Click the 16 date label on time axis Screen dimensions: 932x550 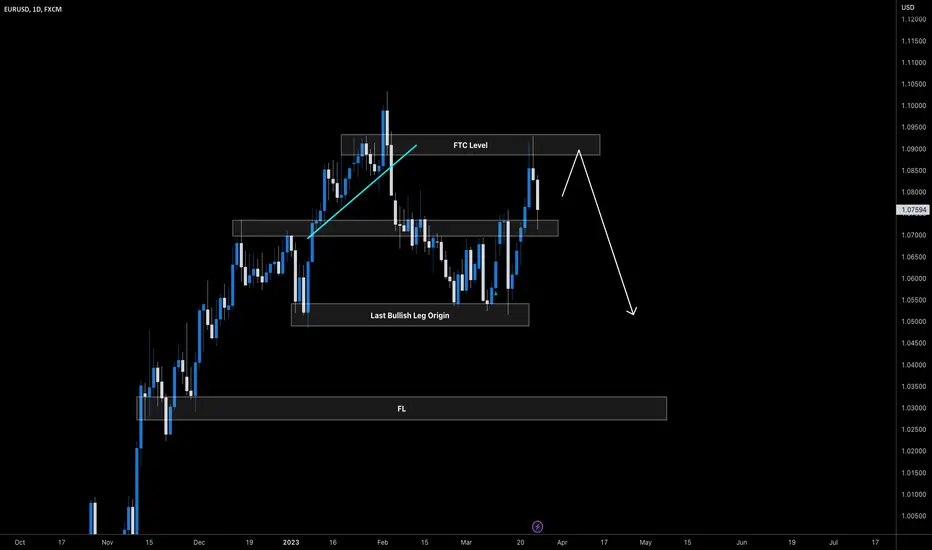pyautogui.click(x=333, y=542)
